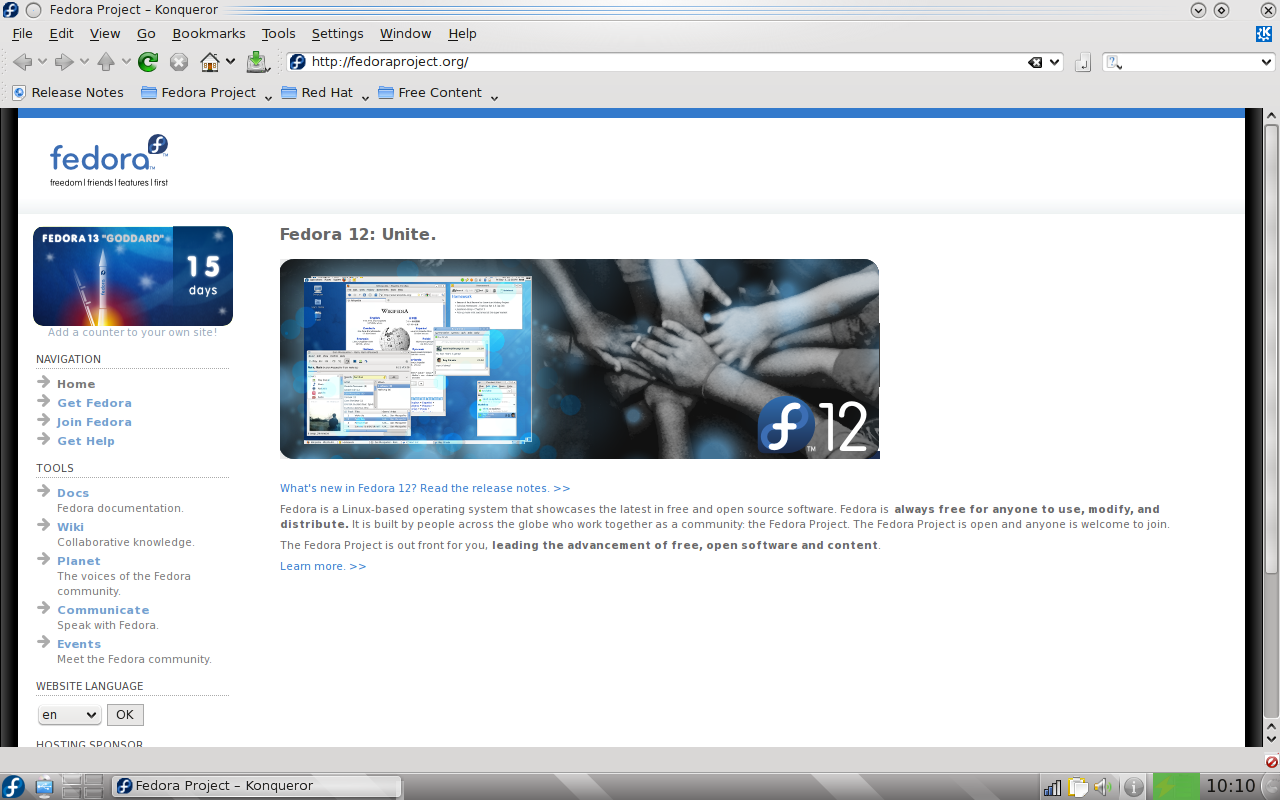Viewport: 1280px width, 800px height.
Task: Open the Window menu
Action: click(405, 33)
